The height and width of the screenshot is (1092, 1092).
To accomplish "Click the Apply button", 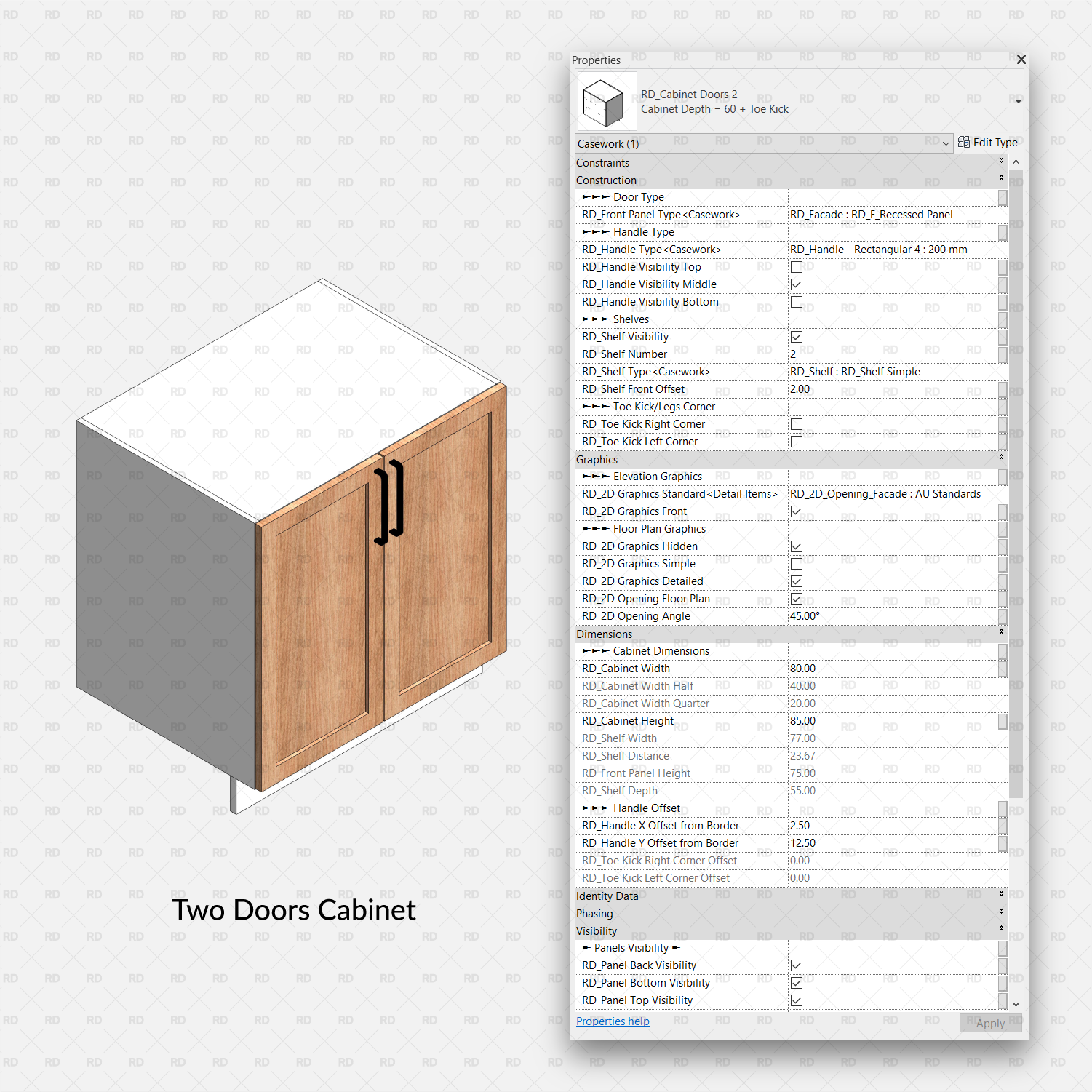I will tap(989, 1023).
